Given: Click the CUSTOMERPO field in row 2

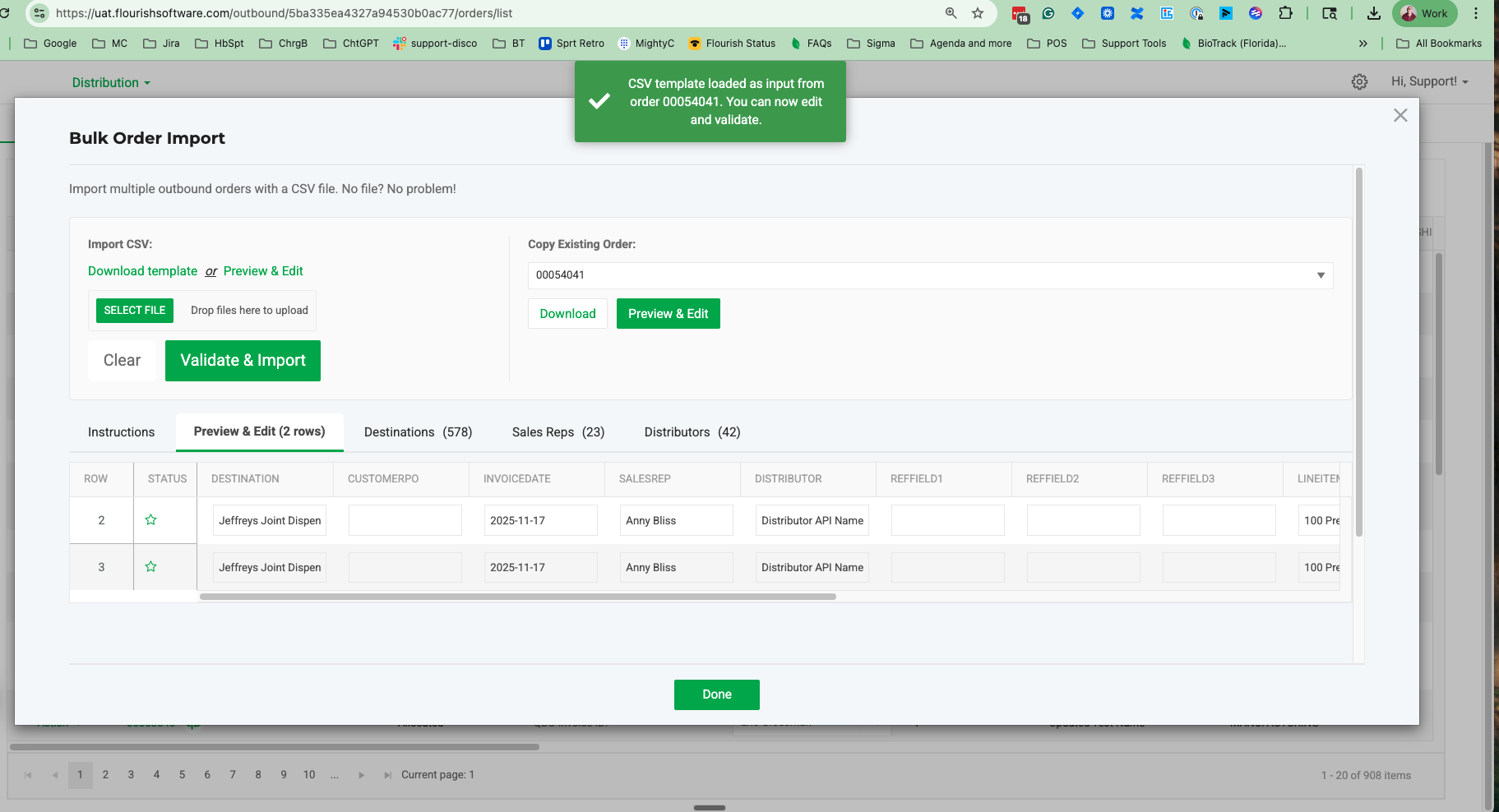Looking at the screenshot, I should click(405, 520).
